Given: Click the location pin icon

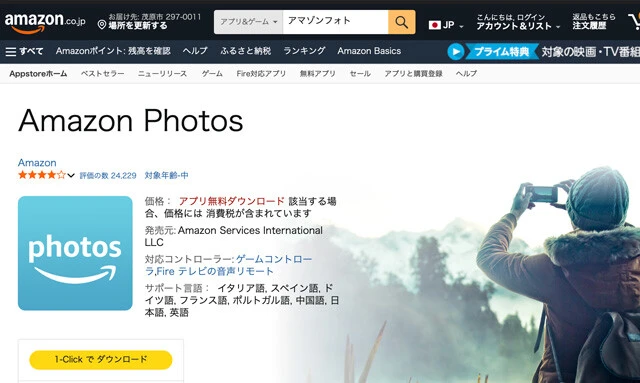Looking at the screenshot, I should 102,25.
